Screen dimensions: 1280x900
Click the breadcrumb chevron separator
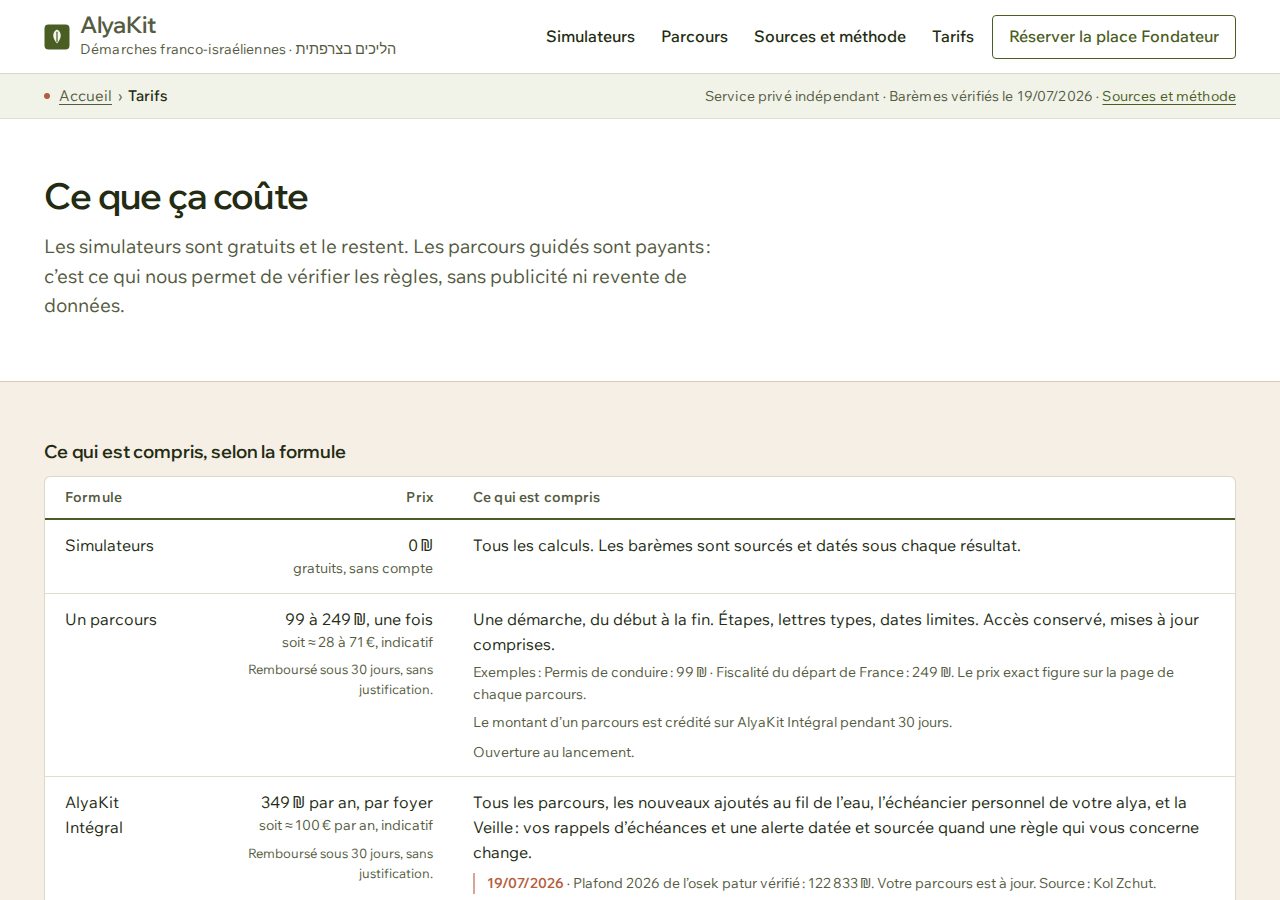pos(120,96)
